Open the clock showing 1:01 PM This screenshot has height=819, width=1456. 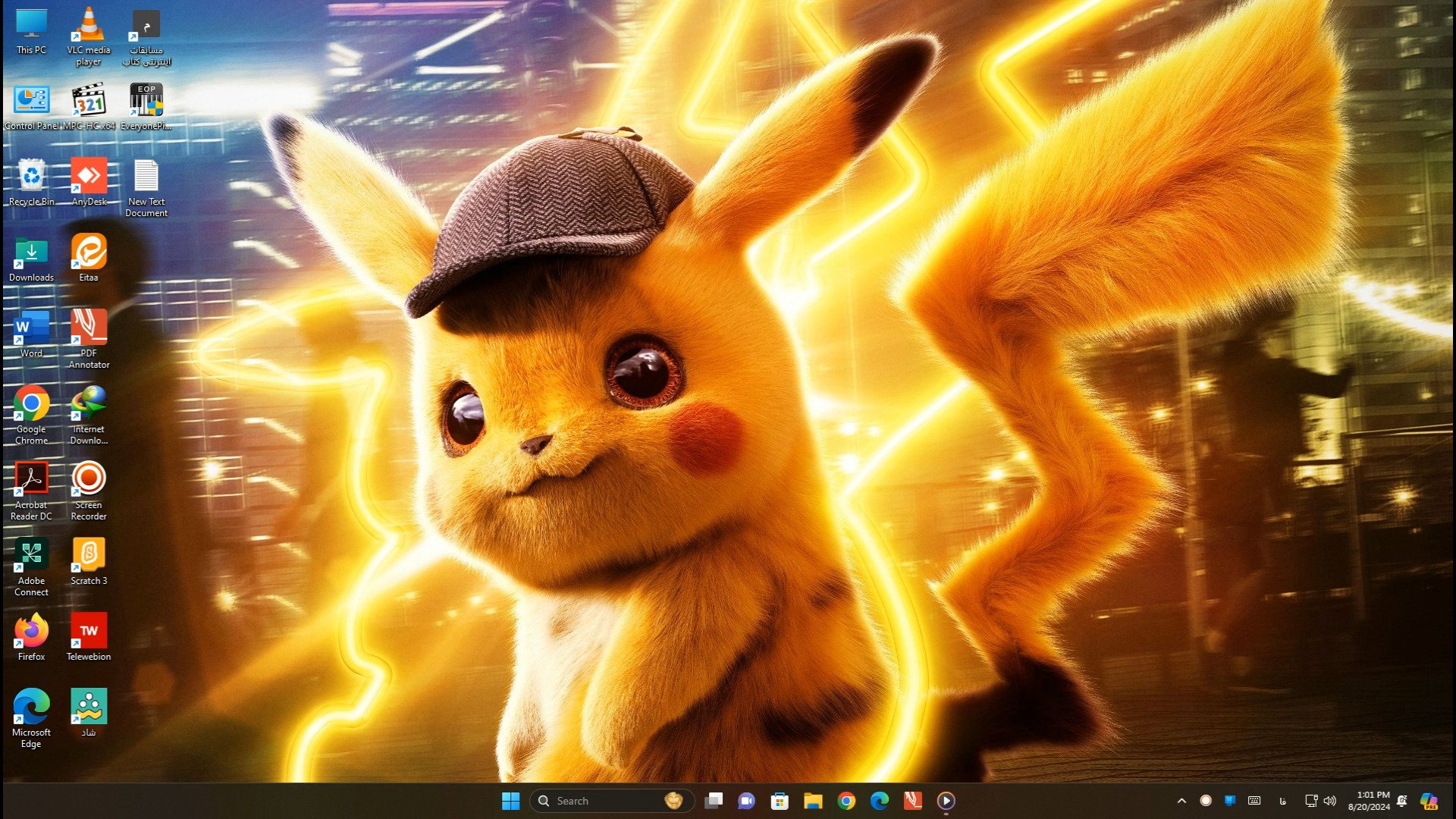pos(1369,801)
